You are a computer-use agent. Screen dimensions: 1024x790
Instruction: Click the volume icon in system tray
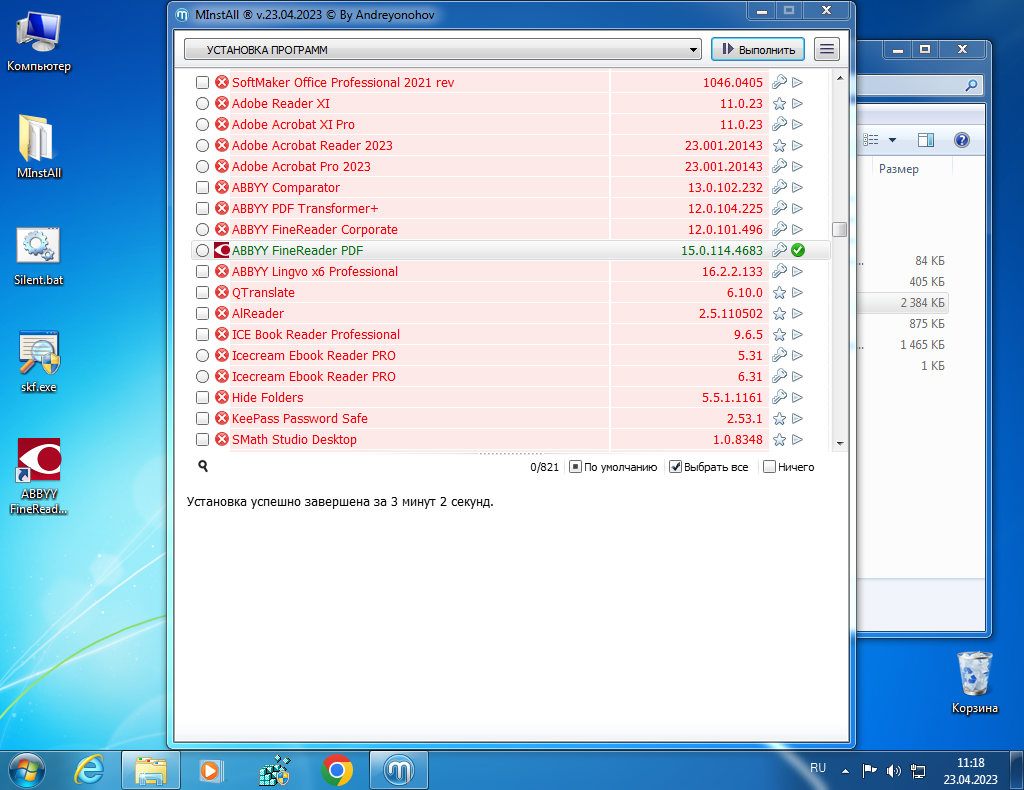click(x=893, y=771)
